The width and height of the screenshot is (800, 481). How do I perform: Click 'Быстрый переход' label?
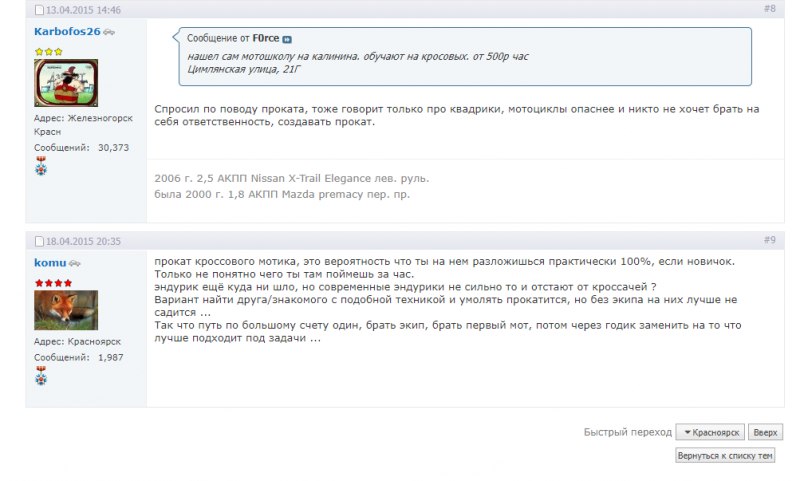click(628, 432)
